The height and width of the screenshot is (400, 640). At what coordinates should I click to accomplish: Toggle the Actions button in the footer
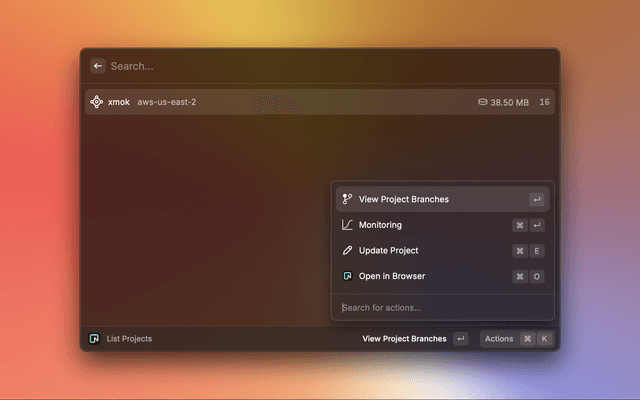click(x=499, y=339)
